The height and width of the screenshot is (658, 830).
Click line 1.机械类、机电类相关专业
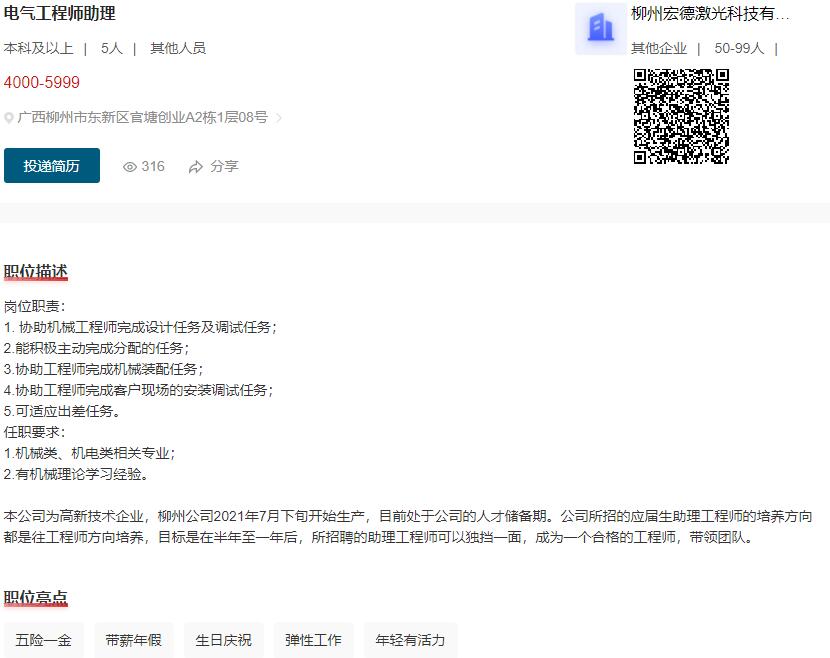(x=89, y=453)
